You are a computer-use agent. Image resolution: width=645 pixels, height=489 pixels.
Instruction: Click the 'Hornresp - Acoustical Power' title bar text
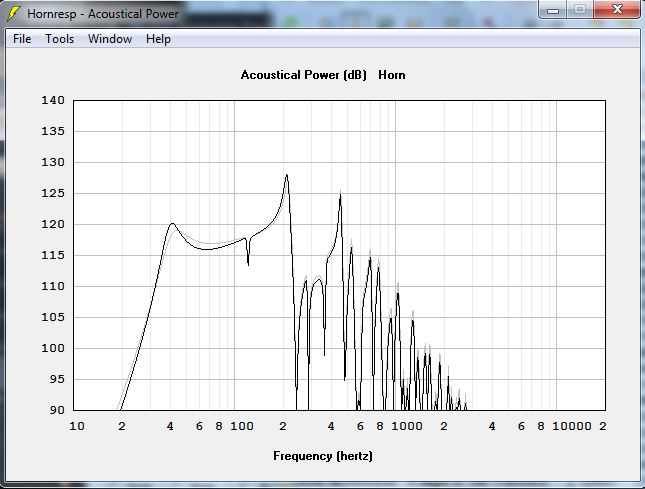[103, 14]
